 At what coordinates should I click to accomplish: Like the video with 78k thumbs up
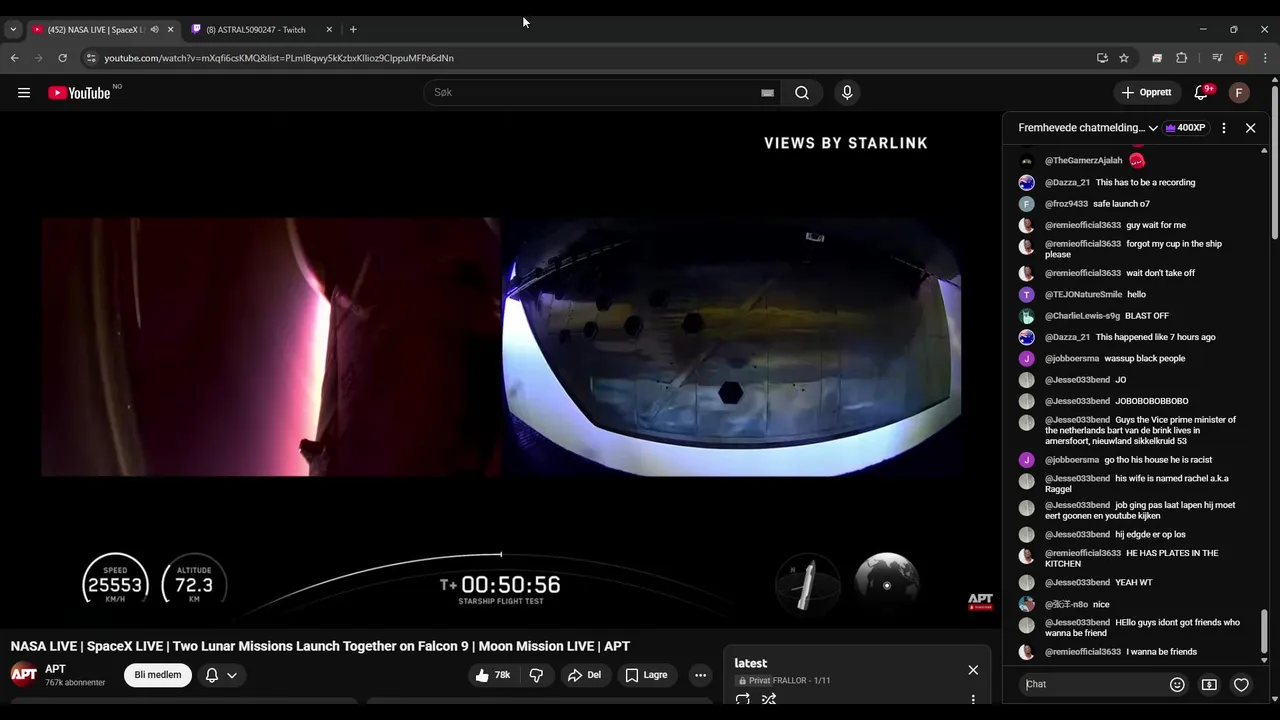click(x=493, y=675)
